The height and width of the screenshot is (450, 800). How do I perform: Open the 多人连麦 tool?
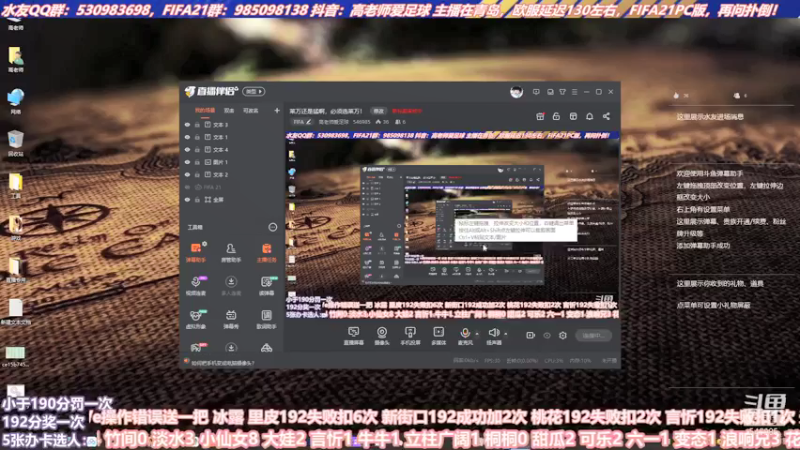231,286
